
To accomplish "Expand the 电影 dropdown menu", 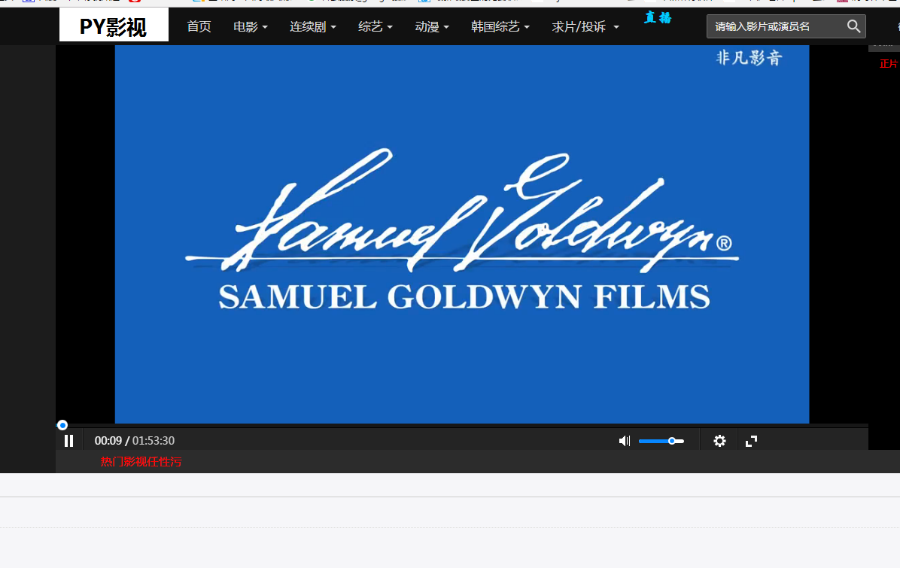I will (x=250, y=26).
